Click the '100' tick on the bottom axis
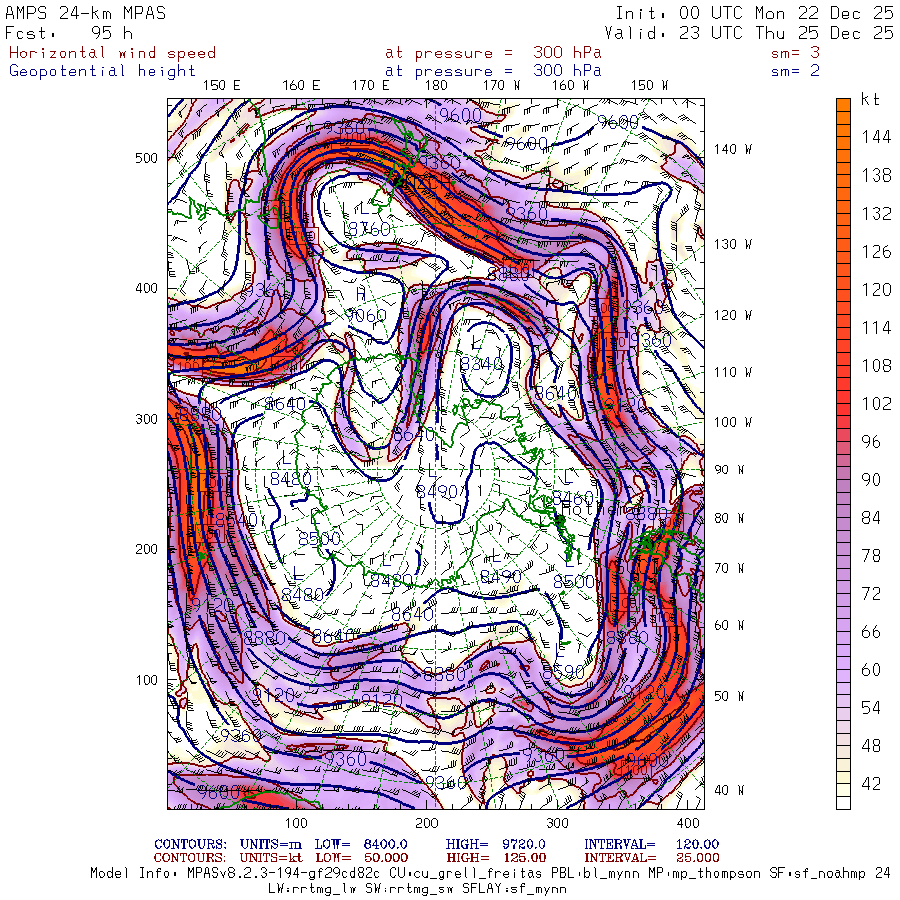 [x=296, y=823]
